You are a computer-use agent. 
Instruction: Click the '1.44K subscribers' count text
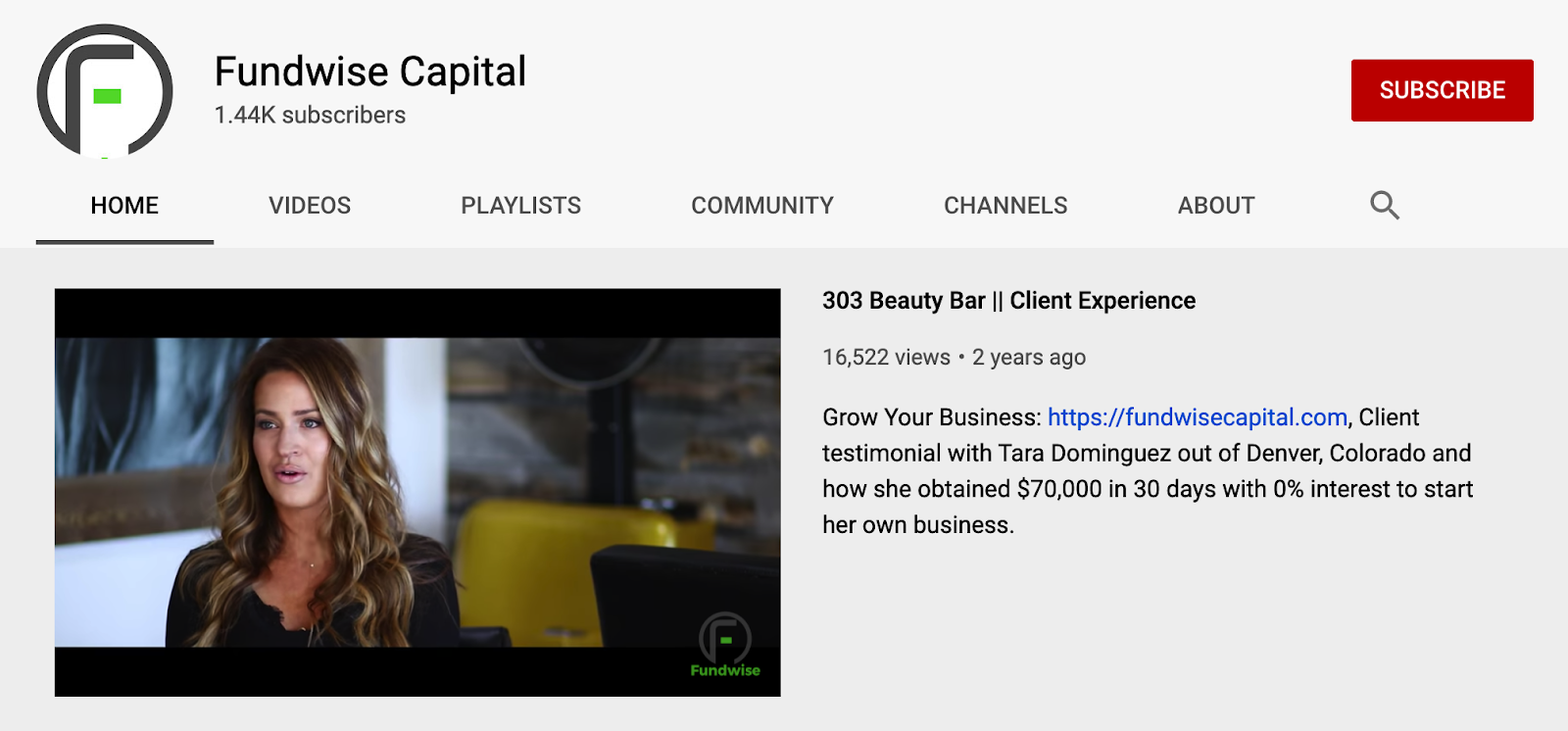tap(310, 115)
